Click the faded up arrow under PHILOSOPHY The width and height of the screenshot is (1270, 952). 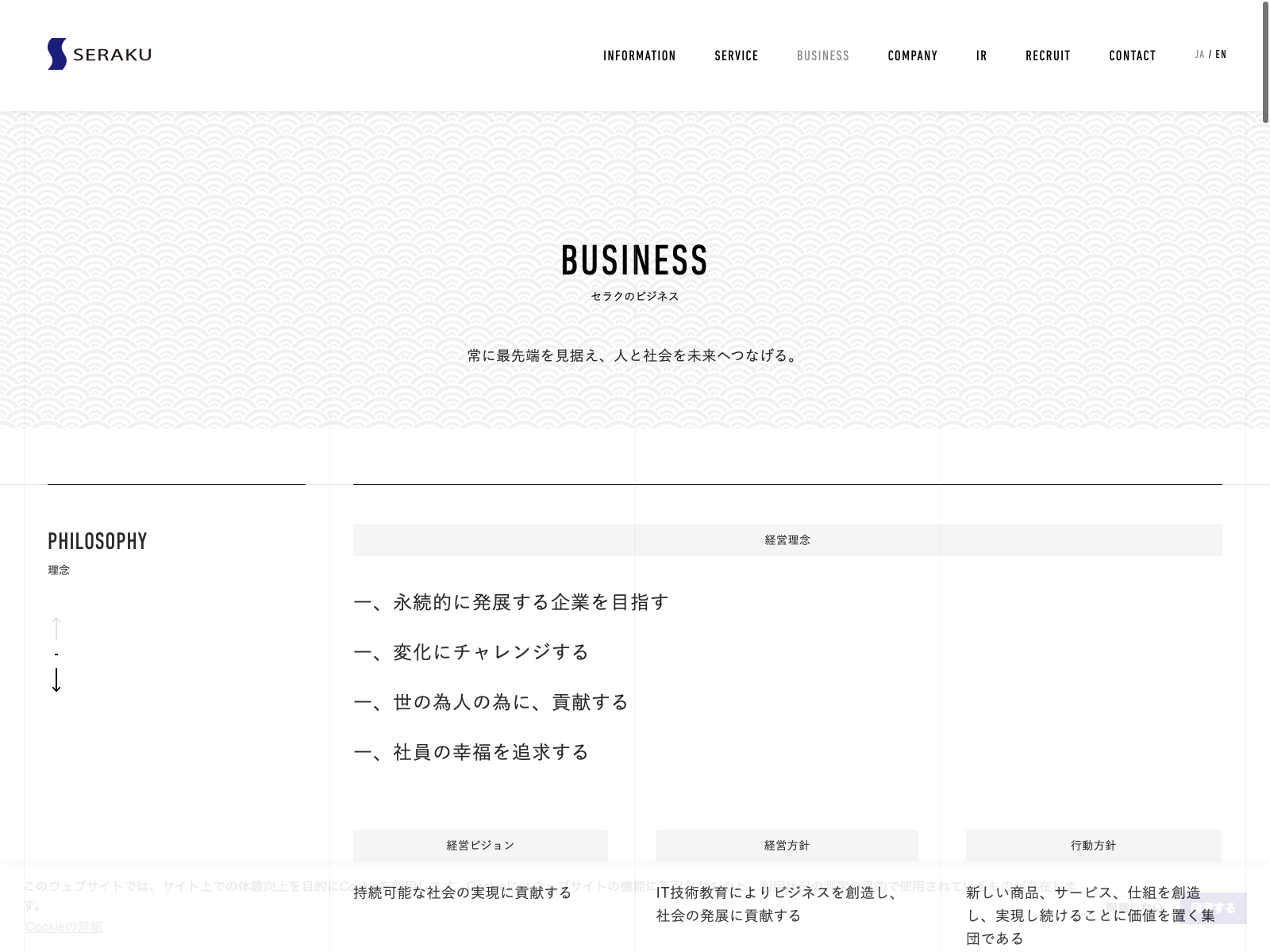(x=56, y=628)
